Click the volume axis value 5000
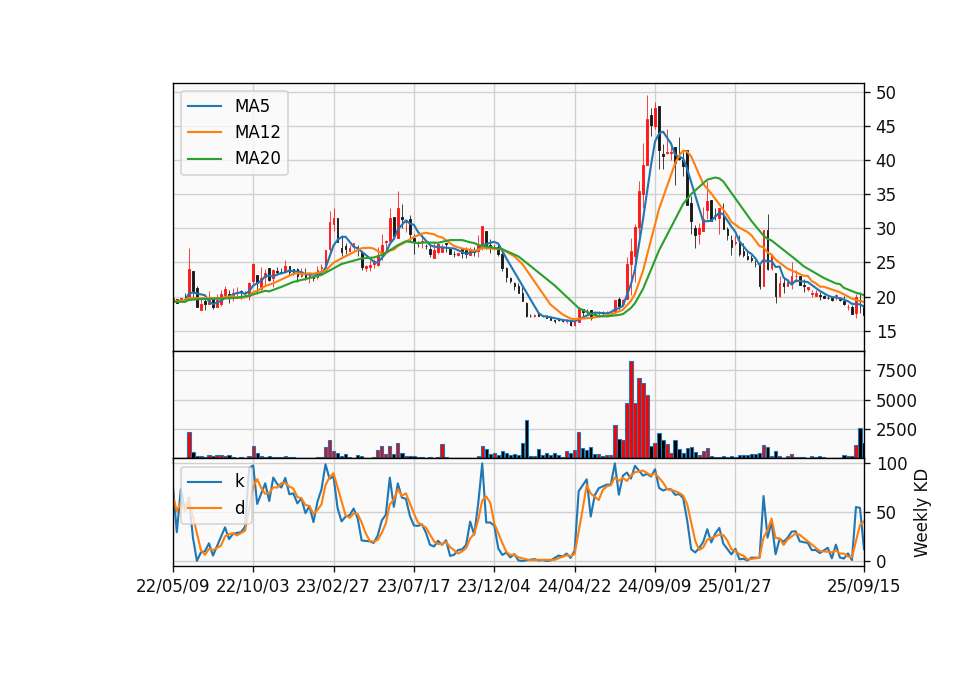 (x=896, y=401)
